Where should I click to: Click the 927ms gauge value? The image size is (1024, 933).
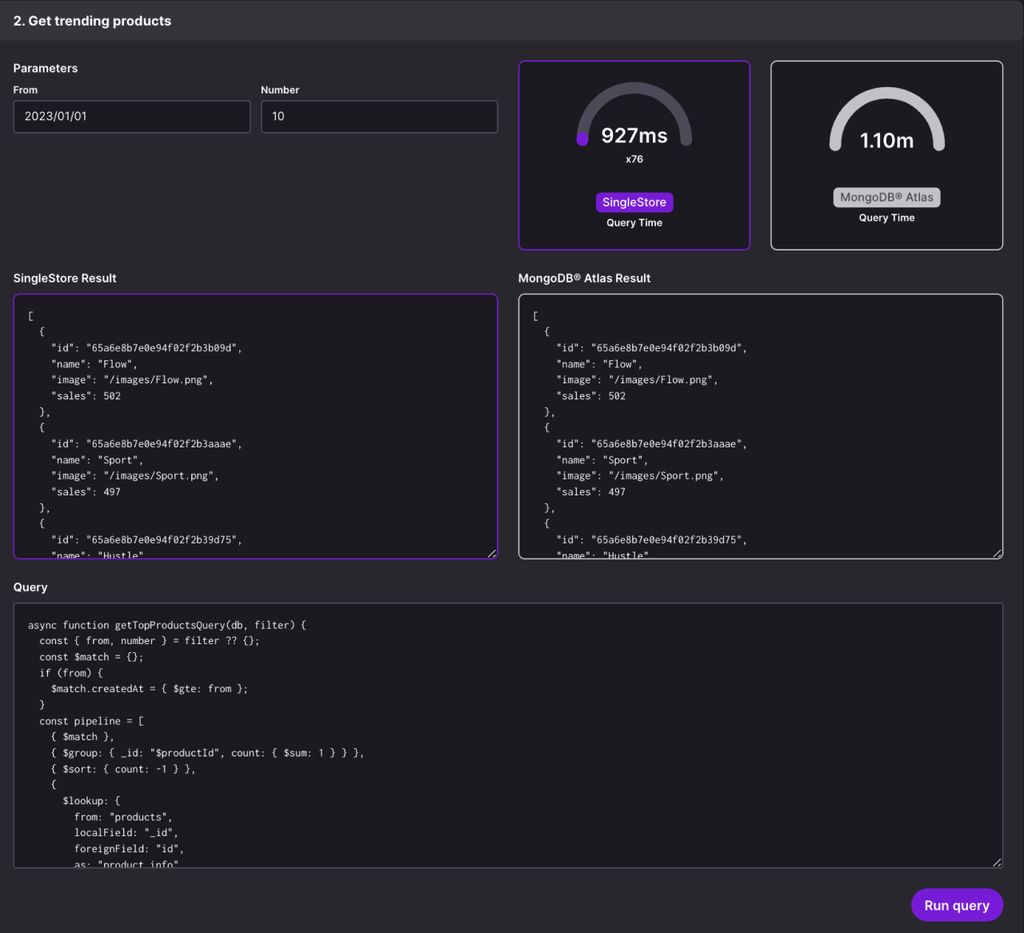pyautogui.click(x=634, y=135)
